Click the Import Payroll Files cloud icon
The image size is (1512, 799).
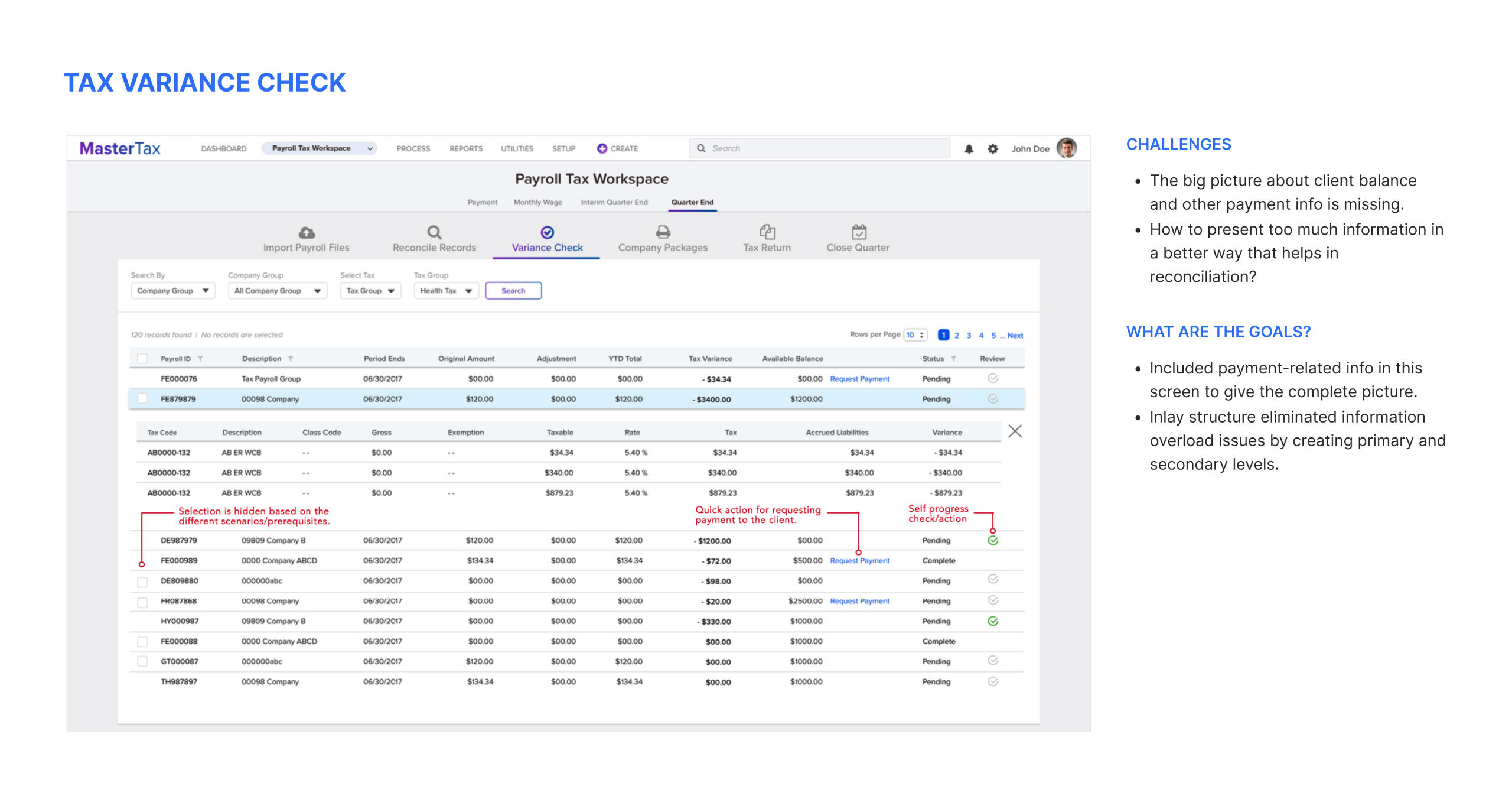[x=307, y=232]
